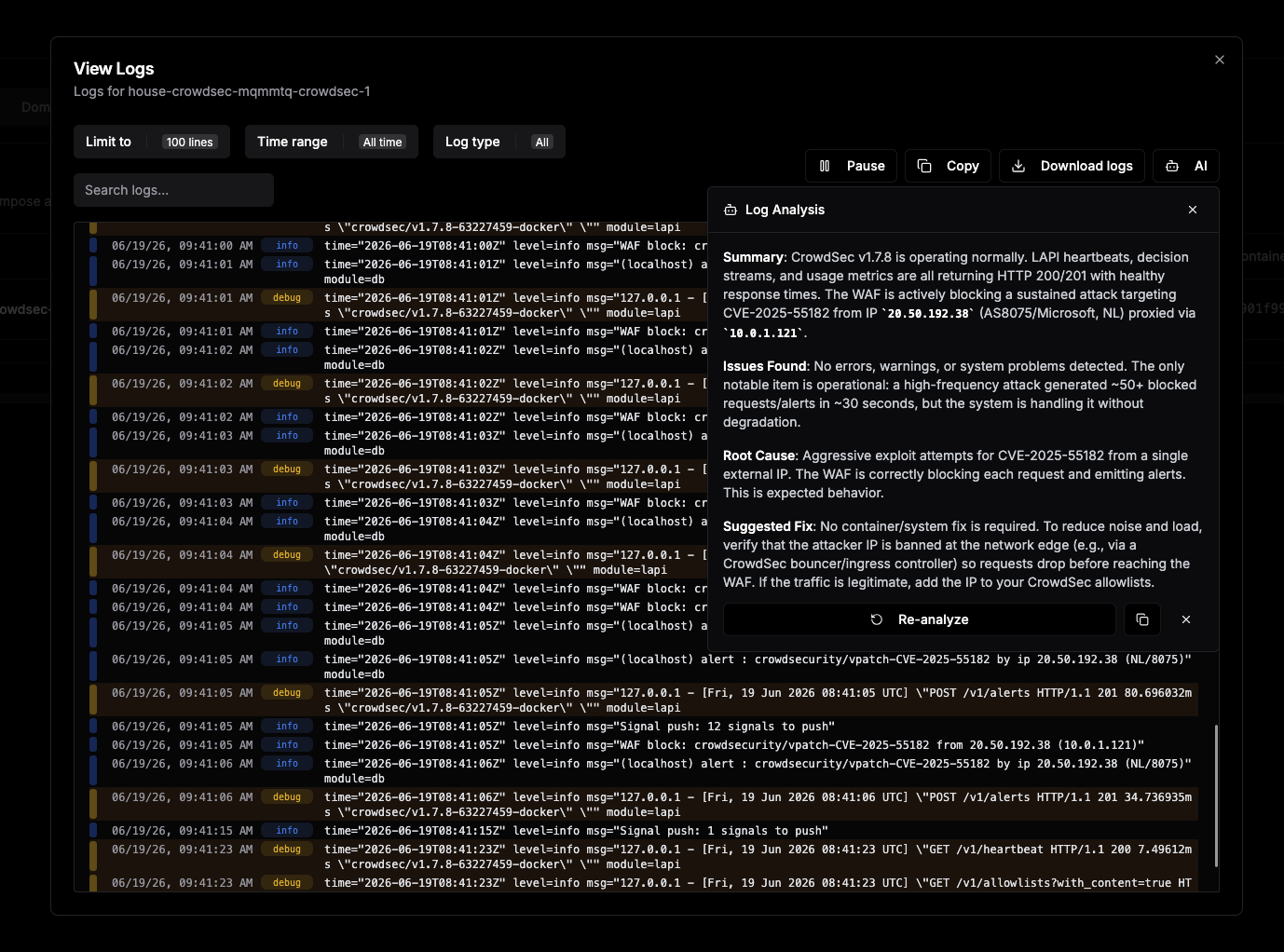Select the Signal push: 1 signals line
Viewport: 1284px width, 952px height.
click(644, 831)
